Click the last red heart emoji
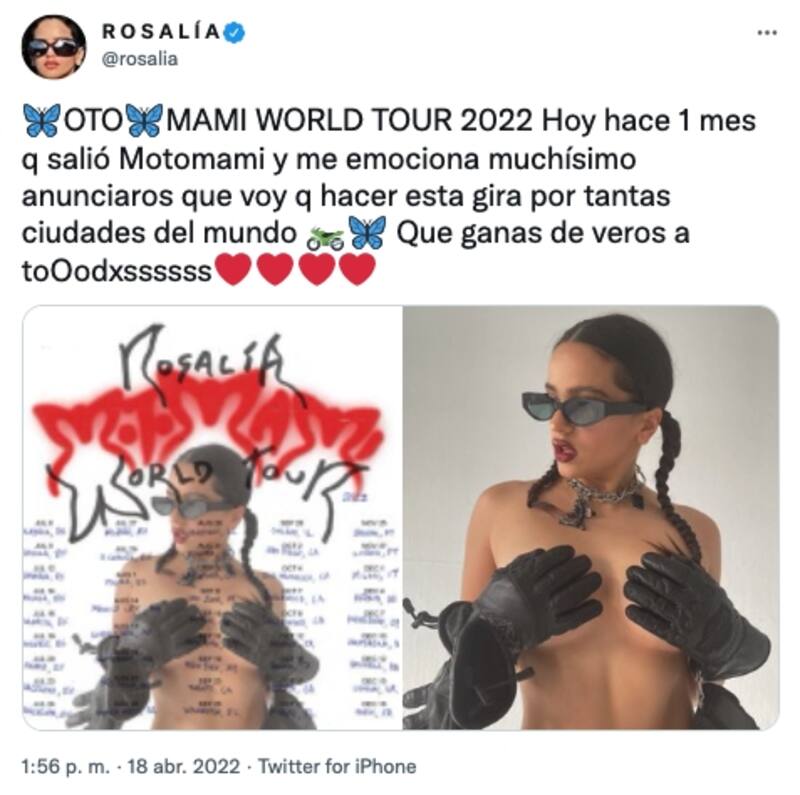800x795 pixels. (x=357, y=270)
